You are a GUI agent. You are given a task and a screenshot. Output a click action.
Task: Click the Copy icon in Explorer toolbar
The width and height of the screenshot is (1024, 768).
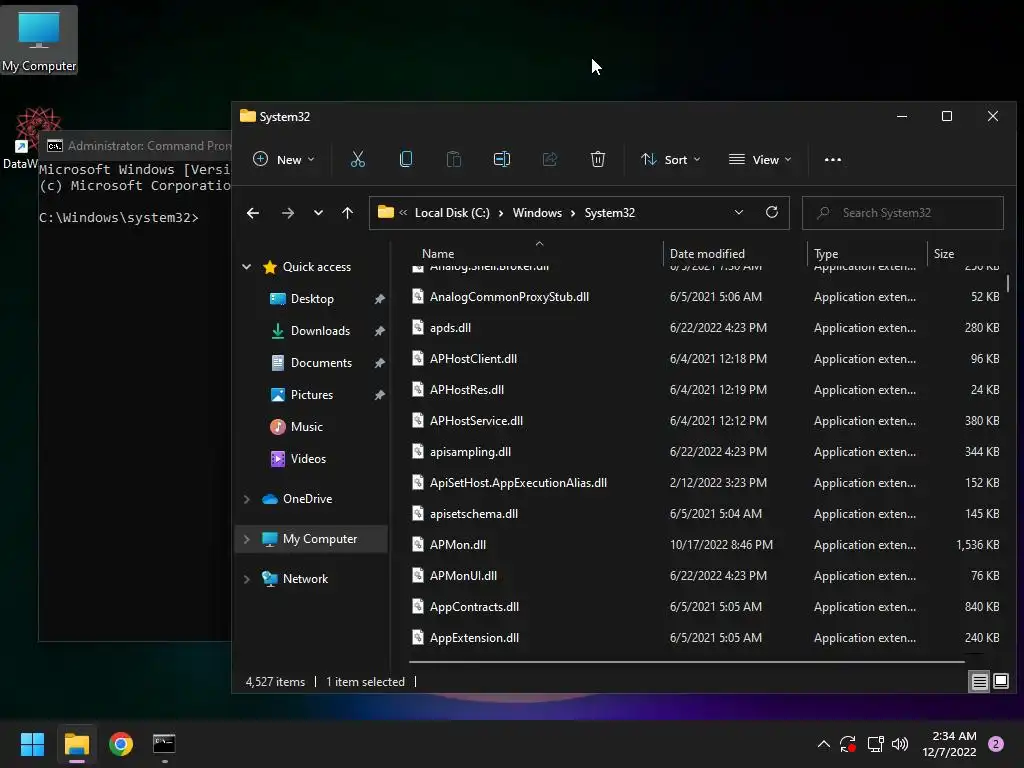tap(406, 159)
